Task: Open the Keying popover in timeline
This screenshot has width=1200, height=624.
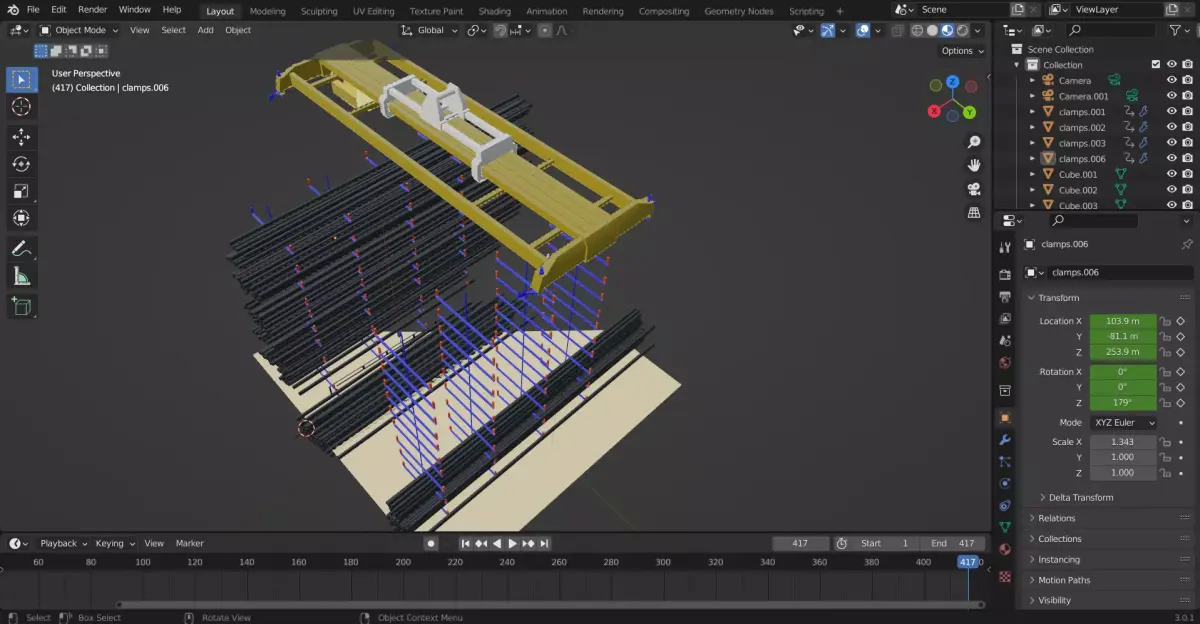Action: click(115, 543)
